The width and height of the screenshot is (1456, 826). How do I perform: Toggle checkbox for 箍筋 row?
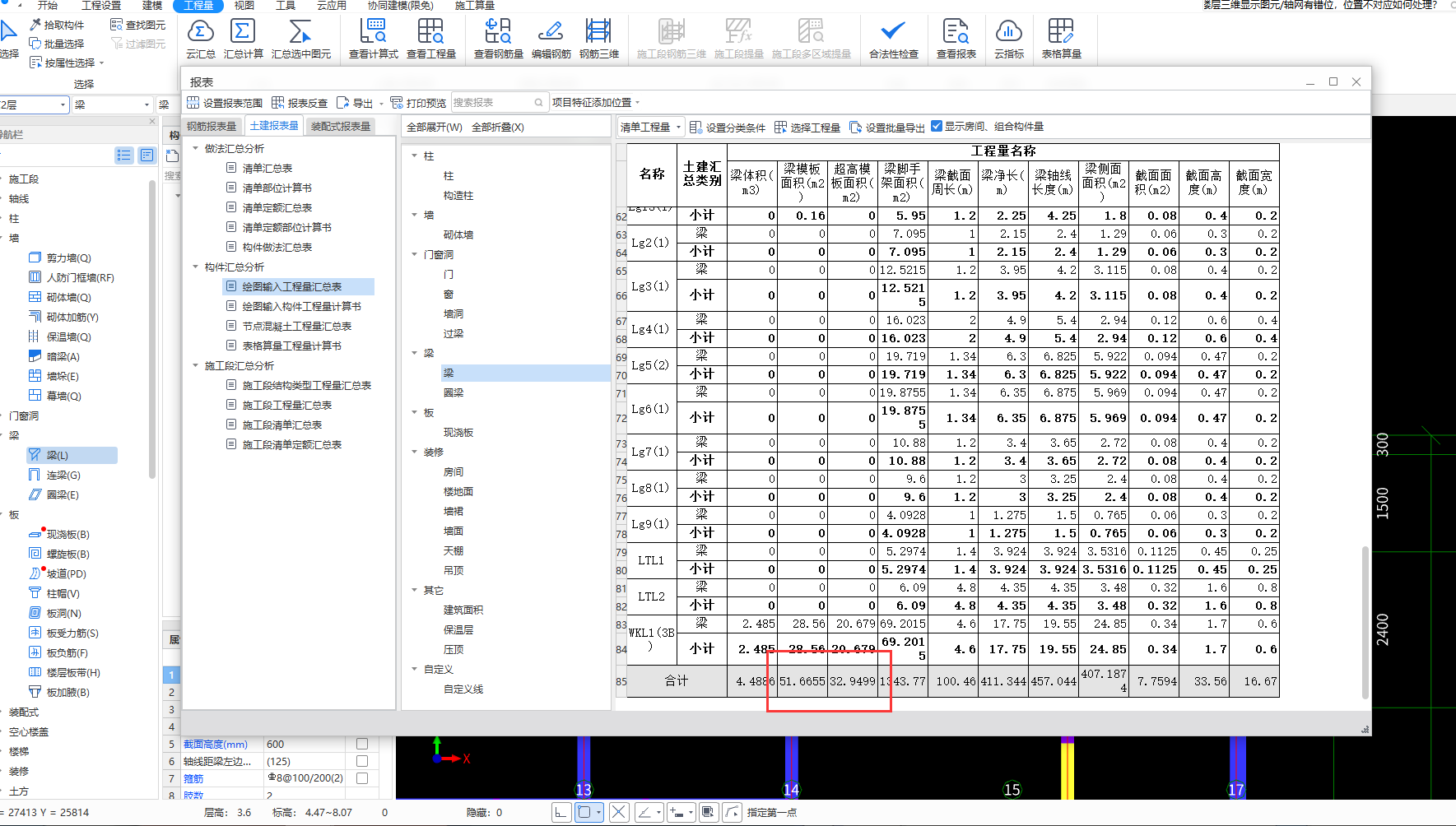coord(361,778)
